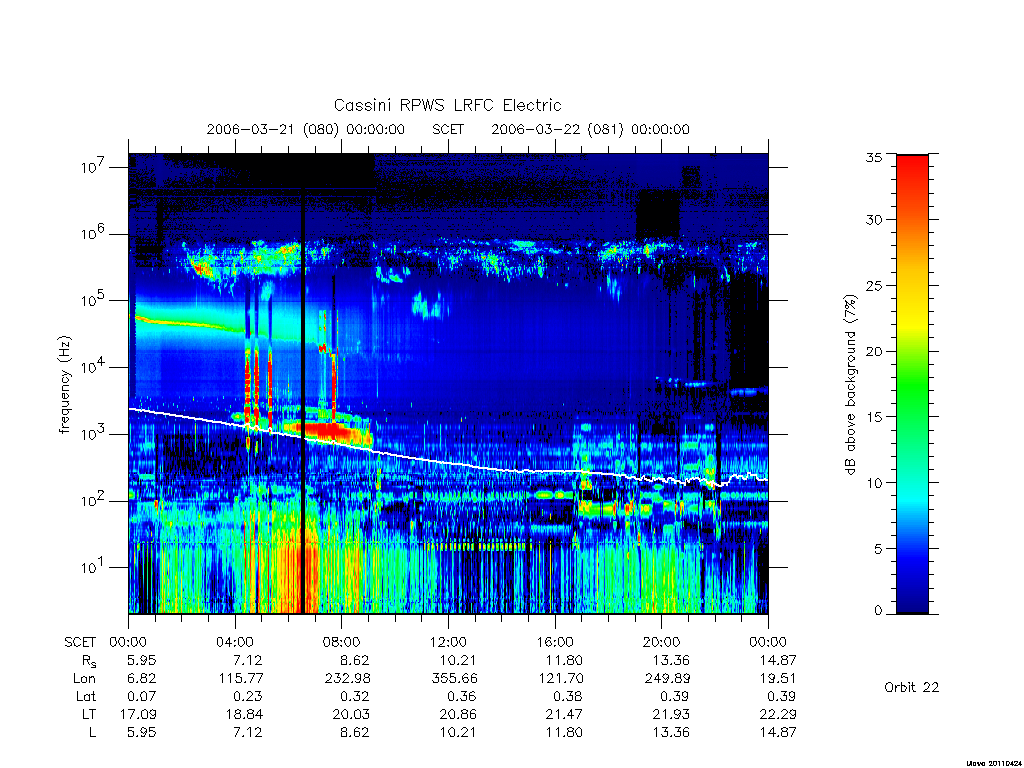Click the Rs value "10.21"
The width and height of the screenshot is (1024, 768).
click(457, 660)
